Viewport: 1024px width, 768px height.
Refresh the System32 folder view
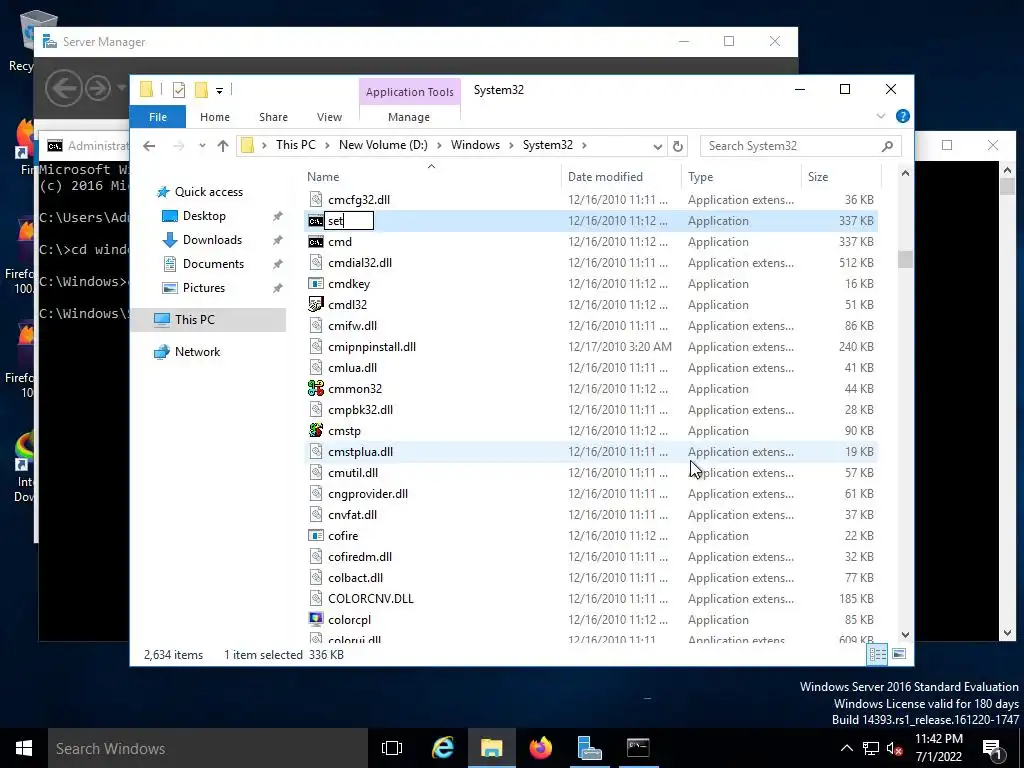(678, 146)
